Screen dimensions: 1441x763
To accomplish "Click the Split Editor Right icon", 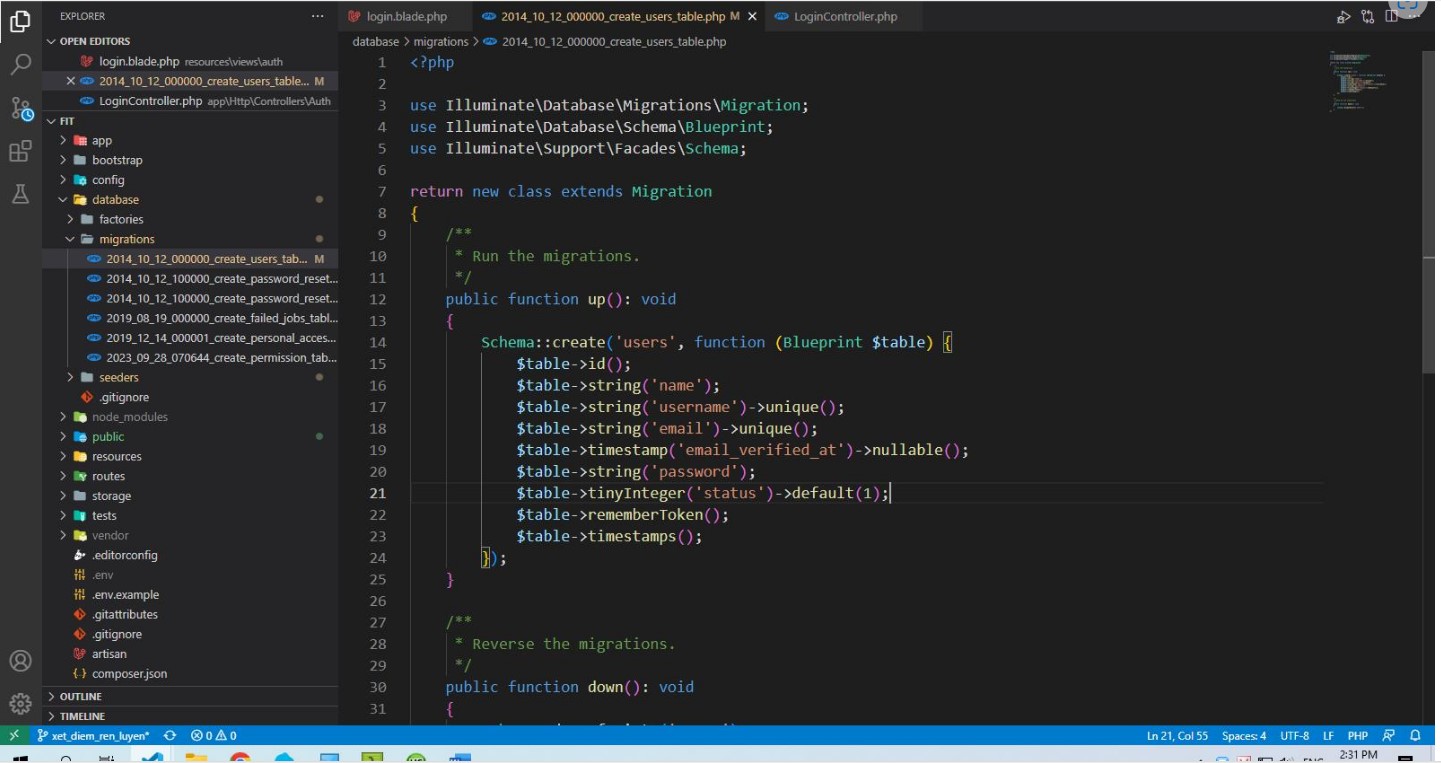I will 1393,17.
